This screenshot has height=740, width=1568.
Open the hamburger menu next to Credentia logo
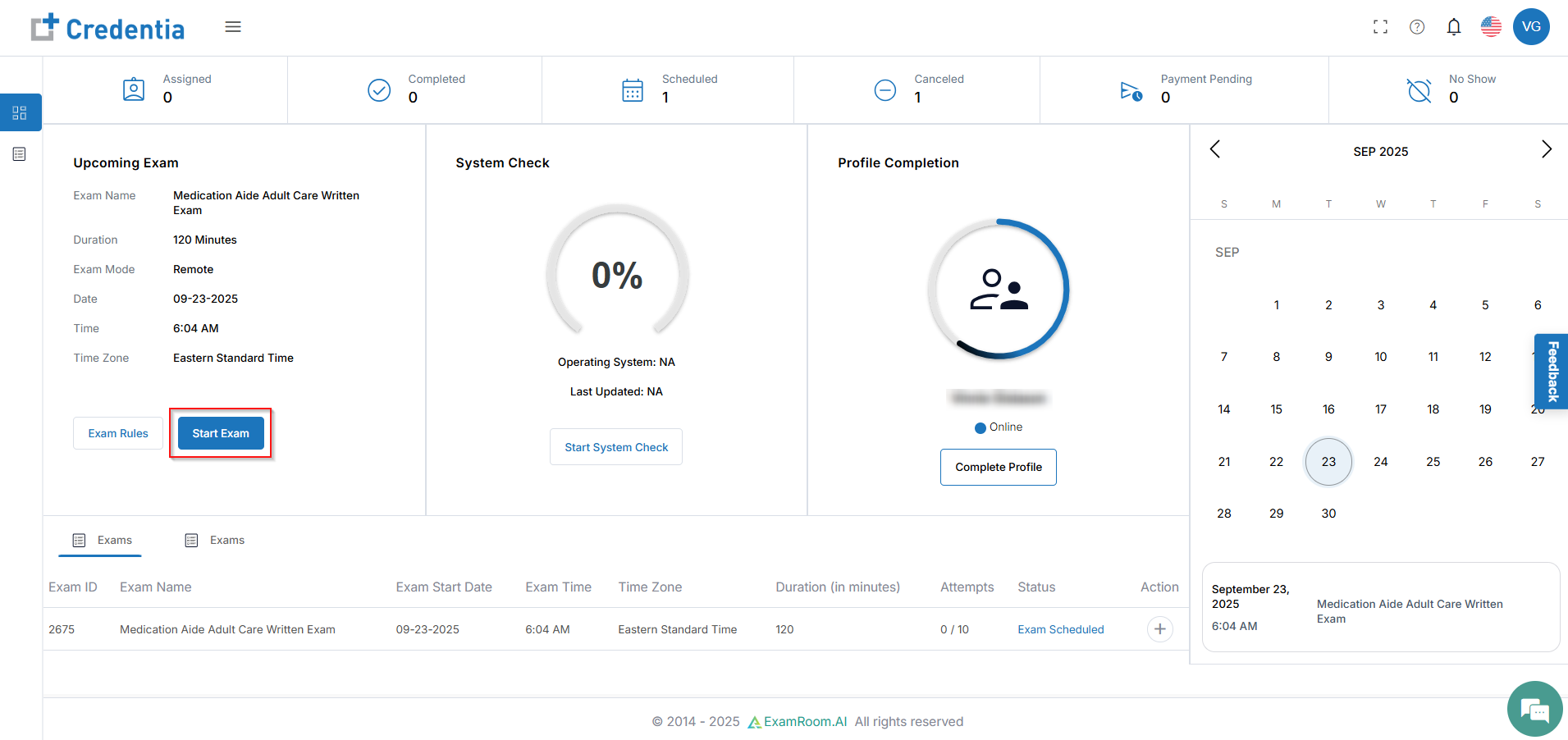[233, 27]
